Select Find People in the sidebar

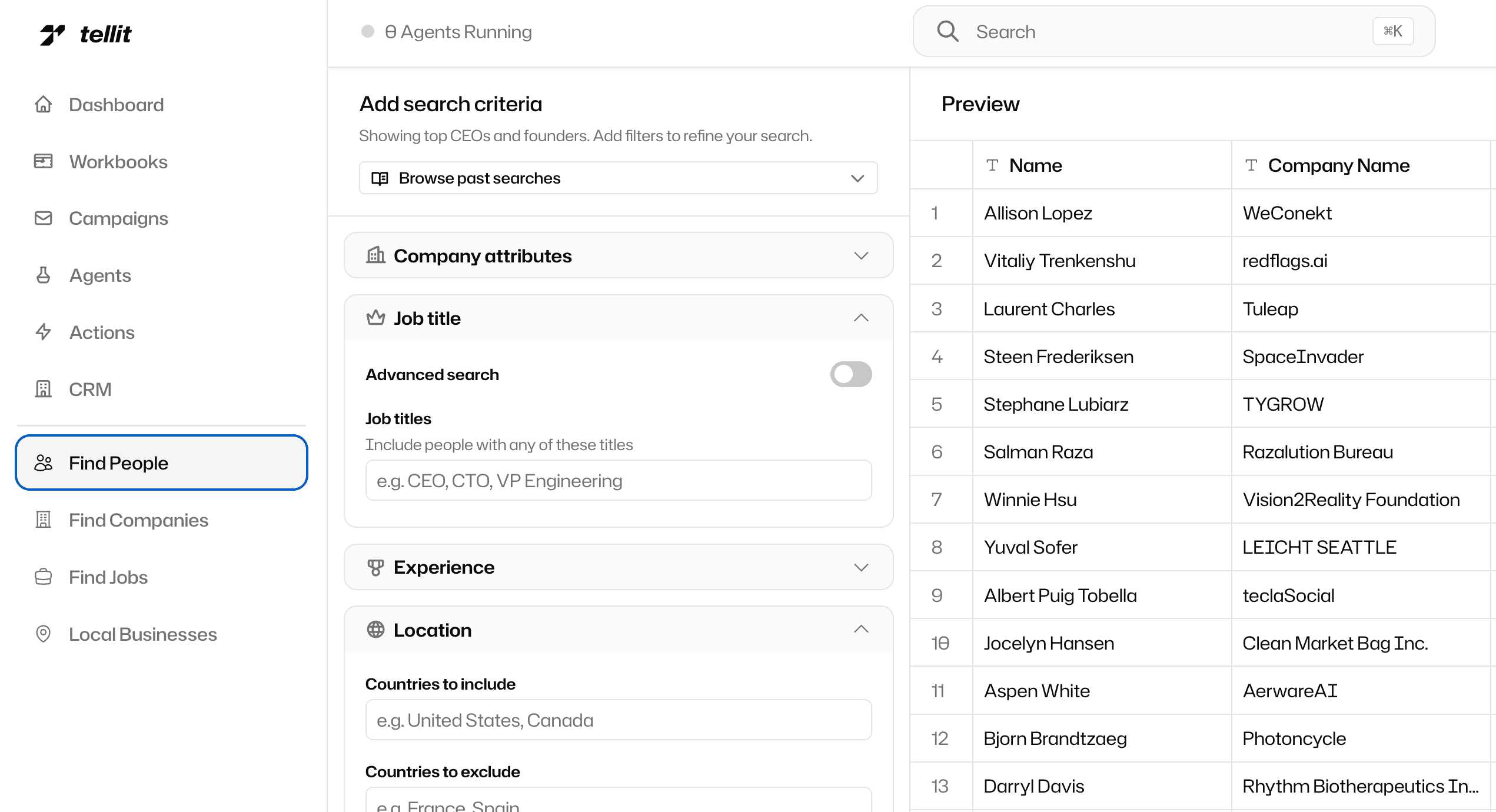[x=161, y=462]
